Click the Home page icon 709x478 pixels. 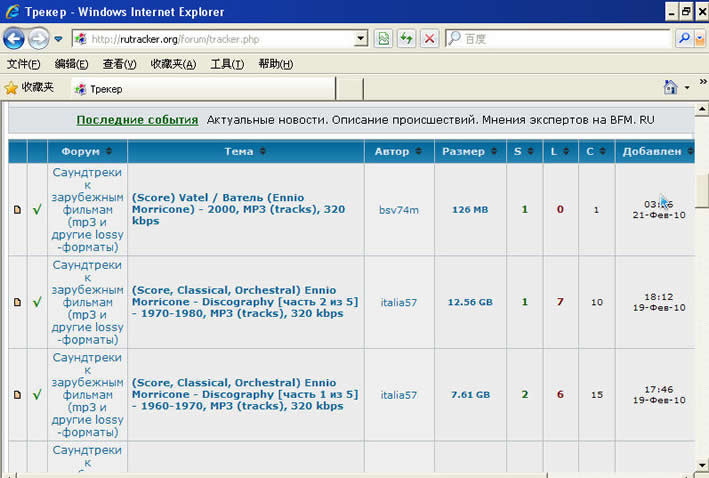click(671, 87)
